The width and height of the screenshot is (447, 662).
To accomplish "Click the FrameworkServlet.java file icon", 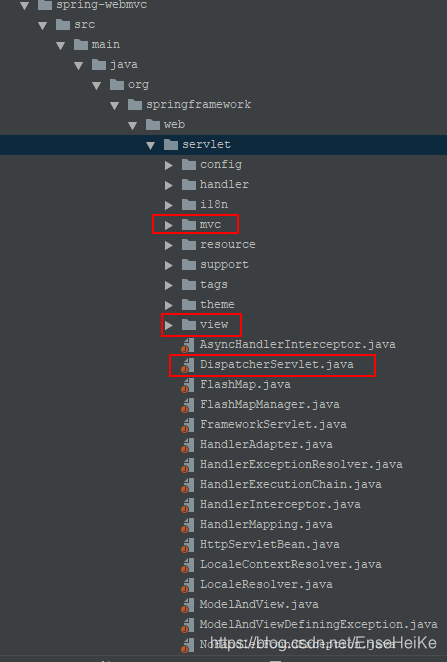I will point(188,425).
